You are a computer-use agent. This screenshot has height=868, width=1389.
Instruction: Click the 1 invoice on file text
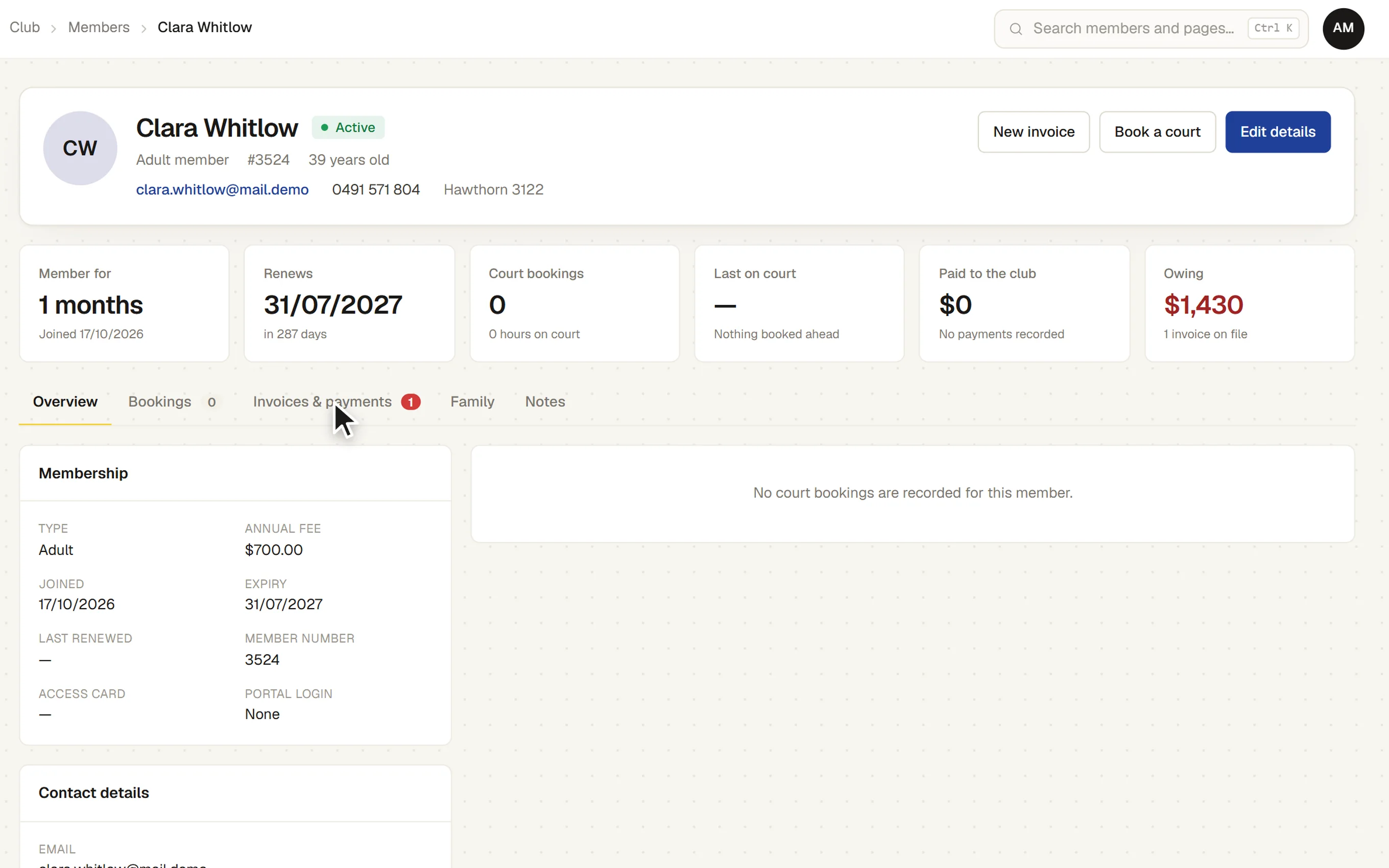click(x=1205, y=334)
